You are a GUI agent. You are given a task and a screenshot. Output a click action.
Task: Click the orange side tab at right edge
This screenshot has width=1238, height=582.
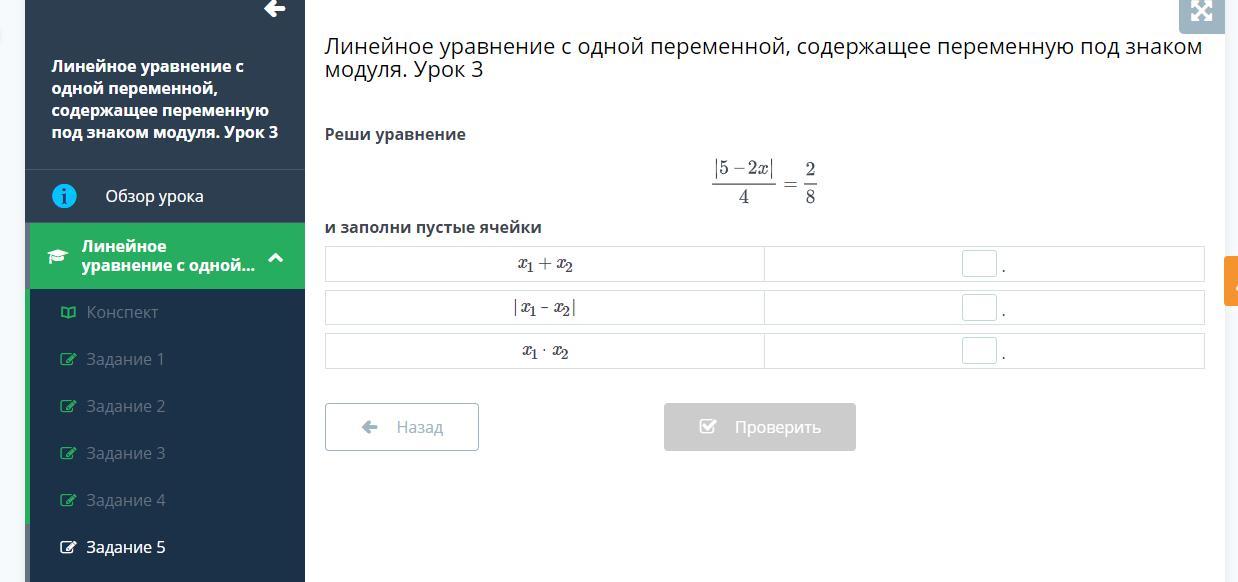1231,280
